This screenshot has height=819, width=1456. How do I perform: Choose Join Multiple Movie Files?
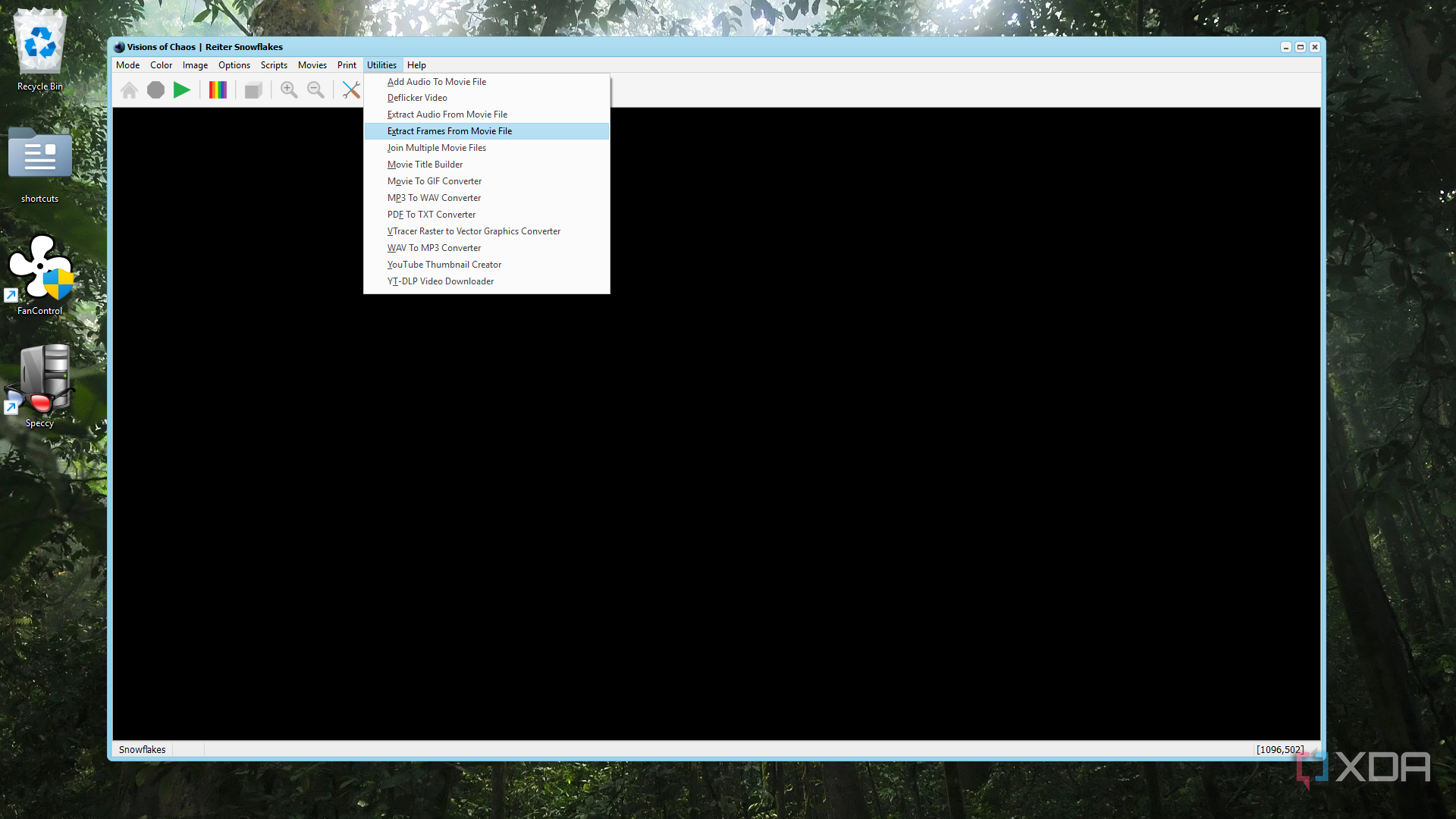(x=487, y=148)
